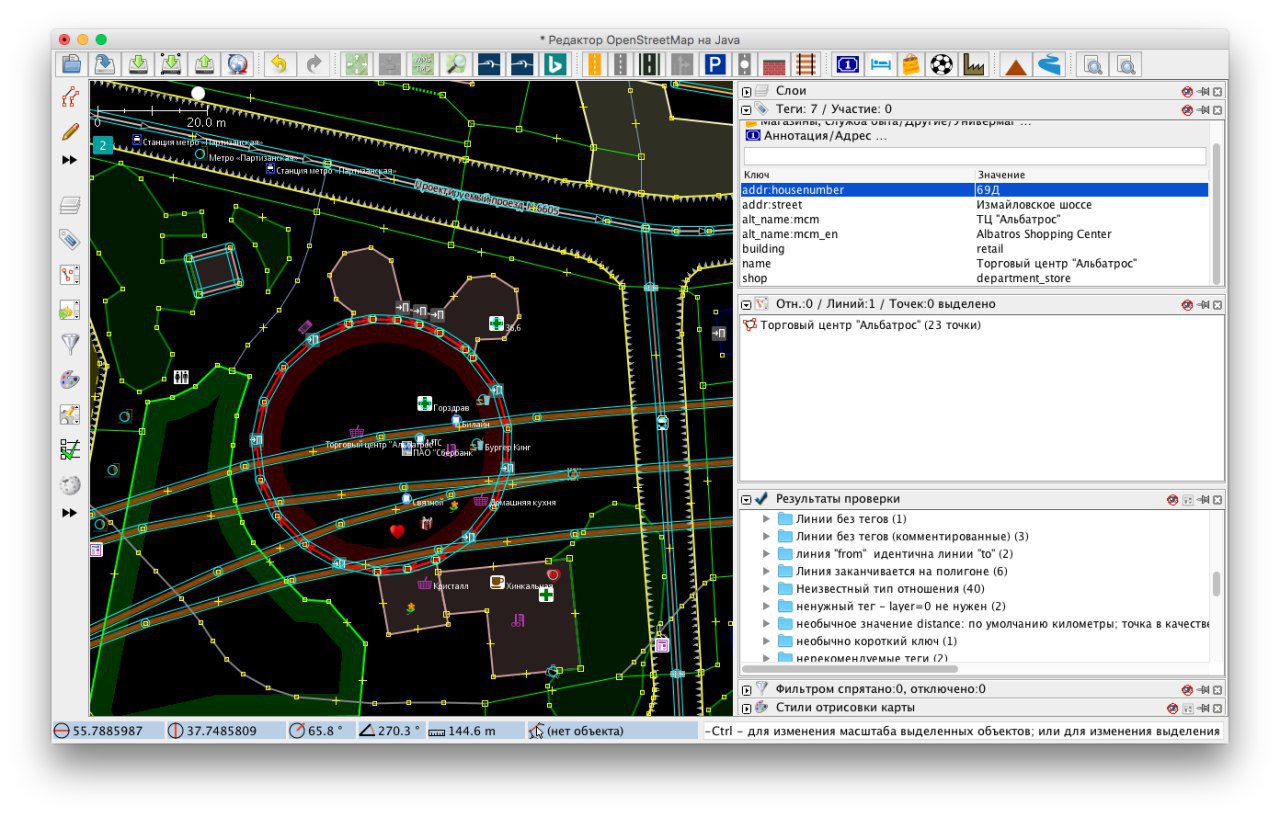
Task: Collapse the selection list panel
Action: [746, 304]
